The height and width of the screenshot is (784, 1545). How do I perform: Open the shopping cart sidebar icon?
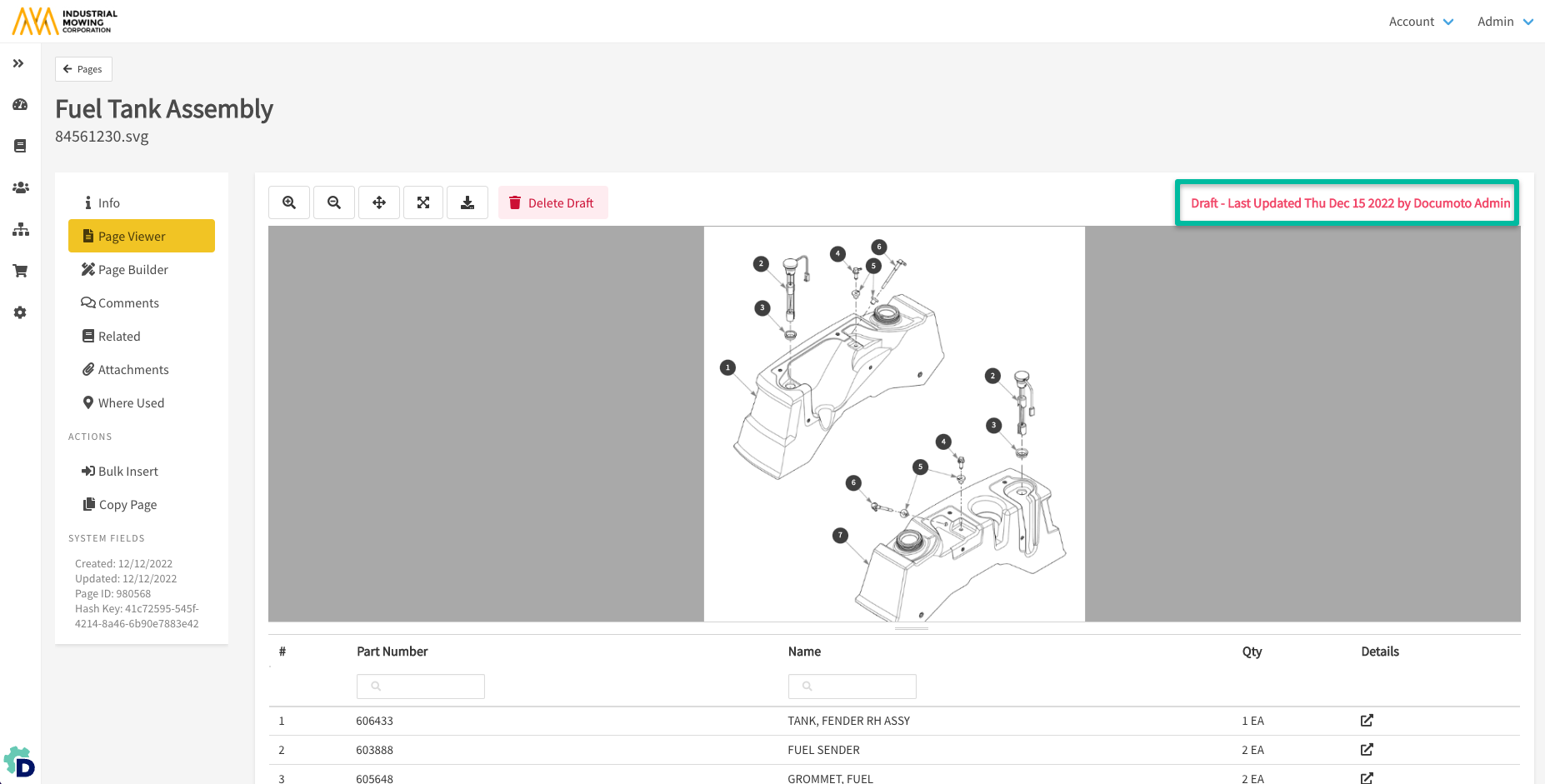(x=20, y=271)
